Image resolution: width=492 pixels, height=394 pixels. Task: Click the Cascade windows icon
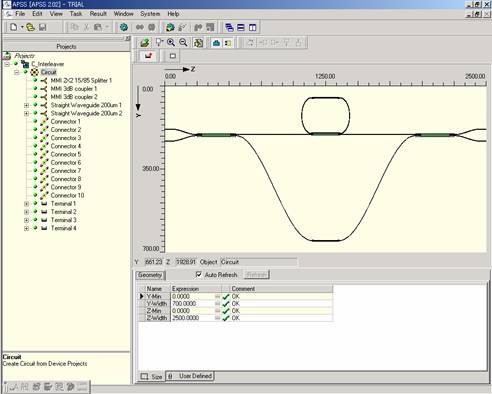(229, 27)
